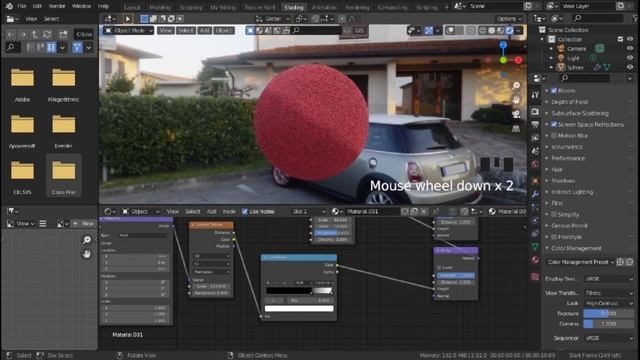This screenshot has width=640, height=360.
Task: Click the green Y axis gizmo
Action: tap(503, 60)
